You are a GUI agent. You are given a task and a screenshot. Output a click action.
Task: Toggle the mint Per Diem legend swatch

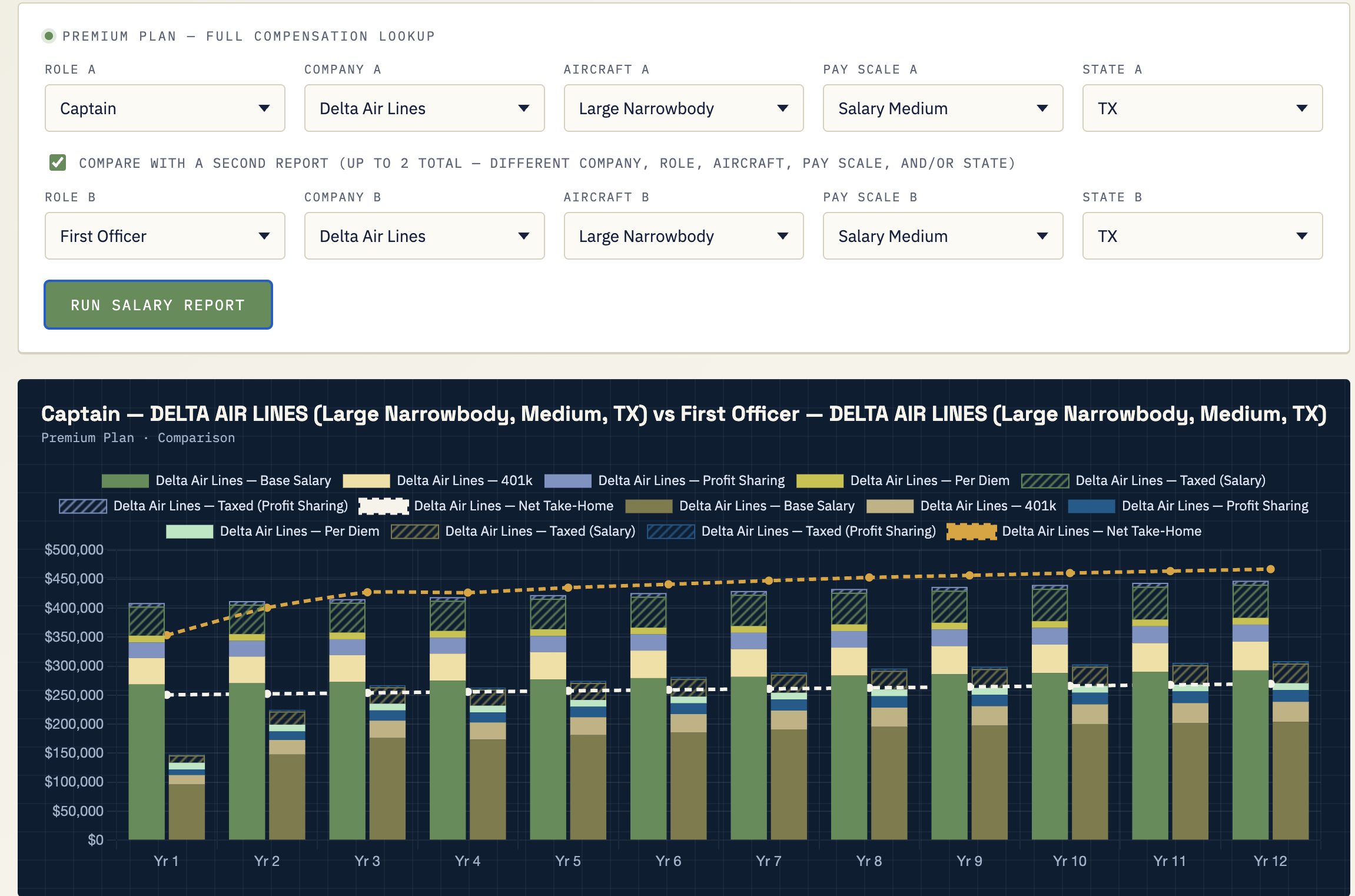190,532
